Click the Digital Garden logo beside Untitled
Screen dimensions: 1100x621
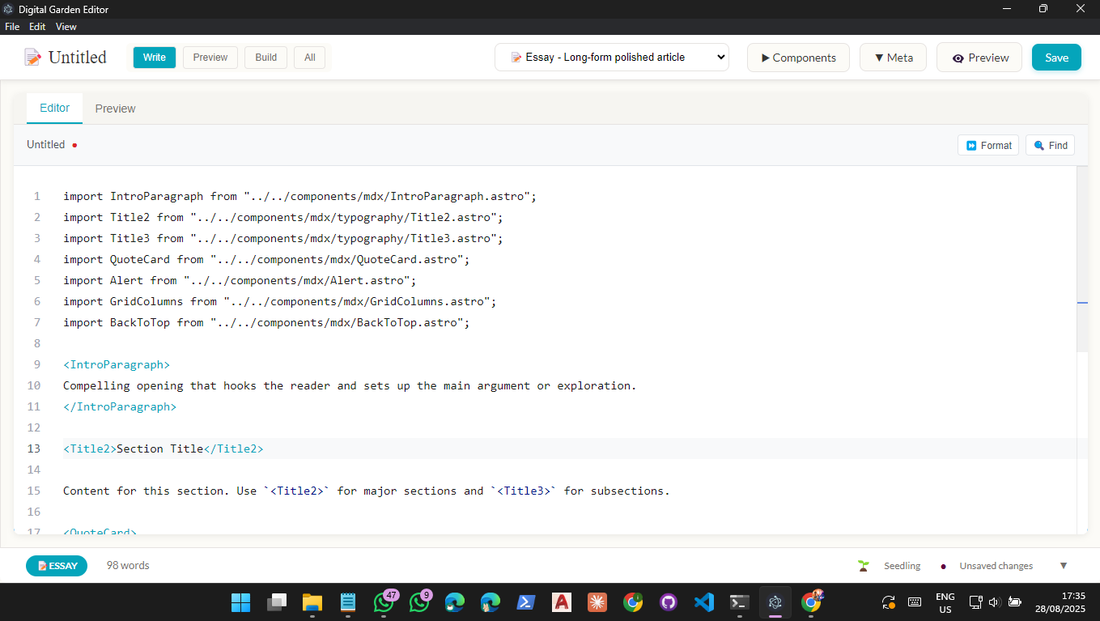tap(30, 57)
